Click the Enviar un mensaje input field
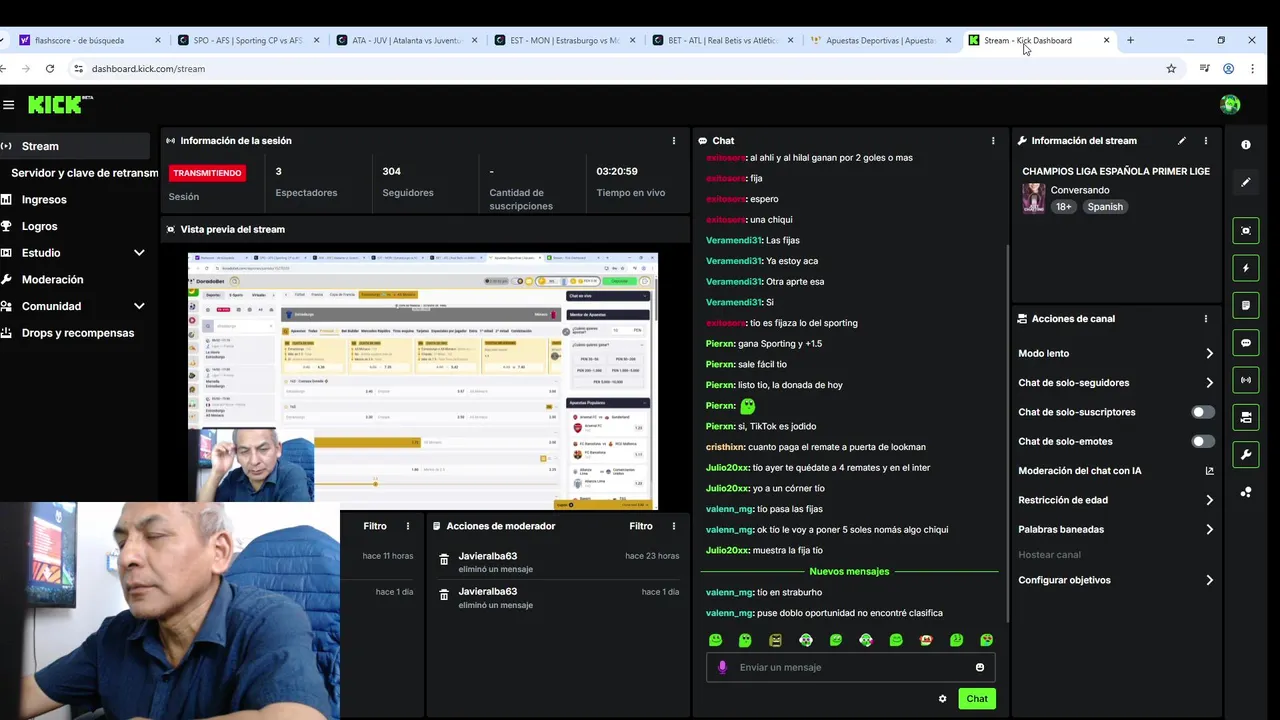This screenshot has height=720, width=1280. click(850, 667)
